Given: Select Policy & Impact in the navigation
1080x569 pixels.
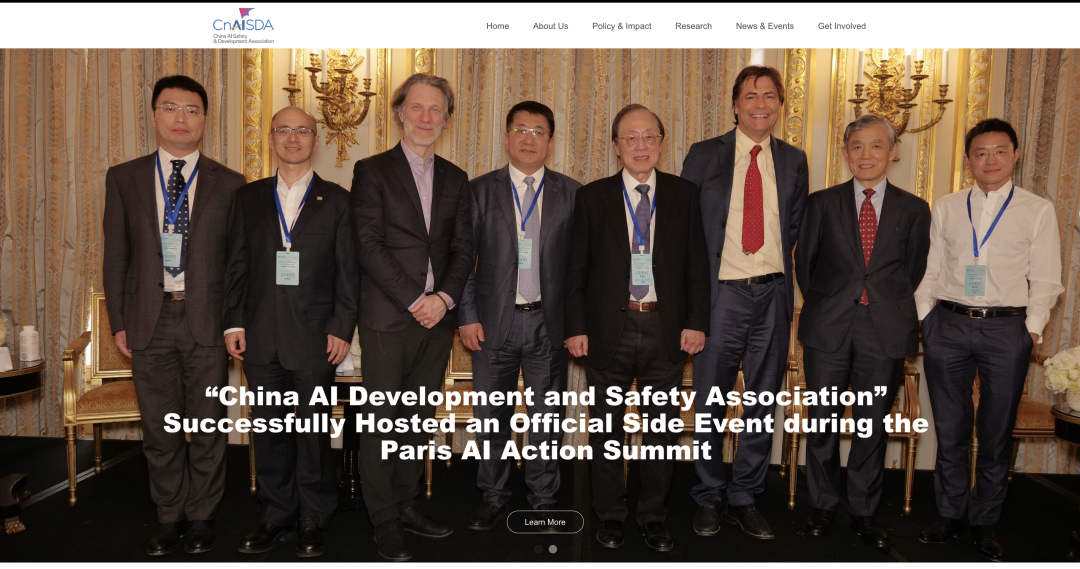Looking at the screenshot, I should [x=621, y=26].
